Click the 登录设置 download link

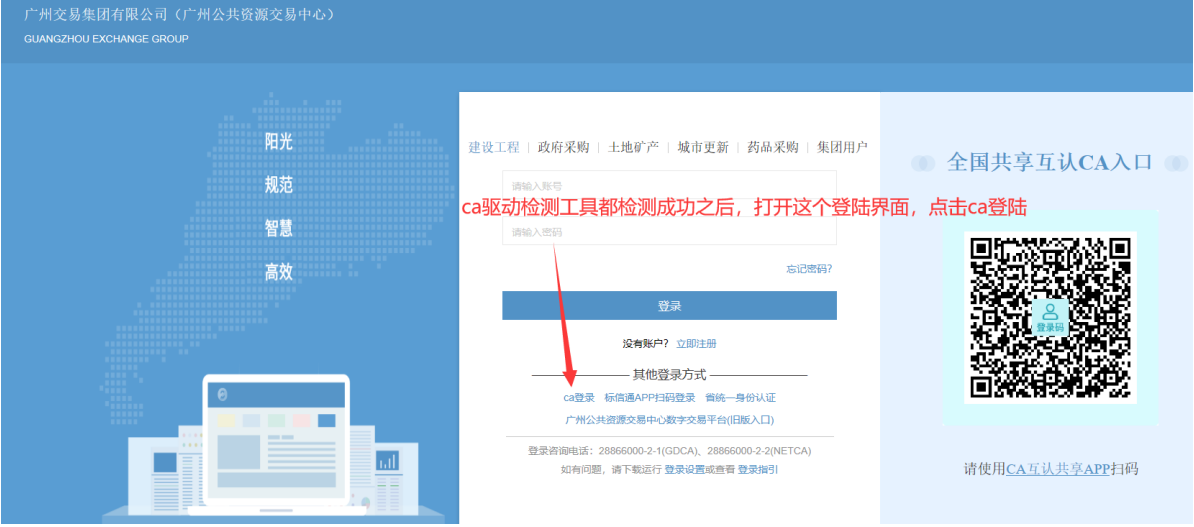[x=684, y=469]
